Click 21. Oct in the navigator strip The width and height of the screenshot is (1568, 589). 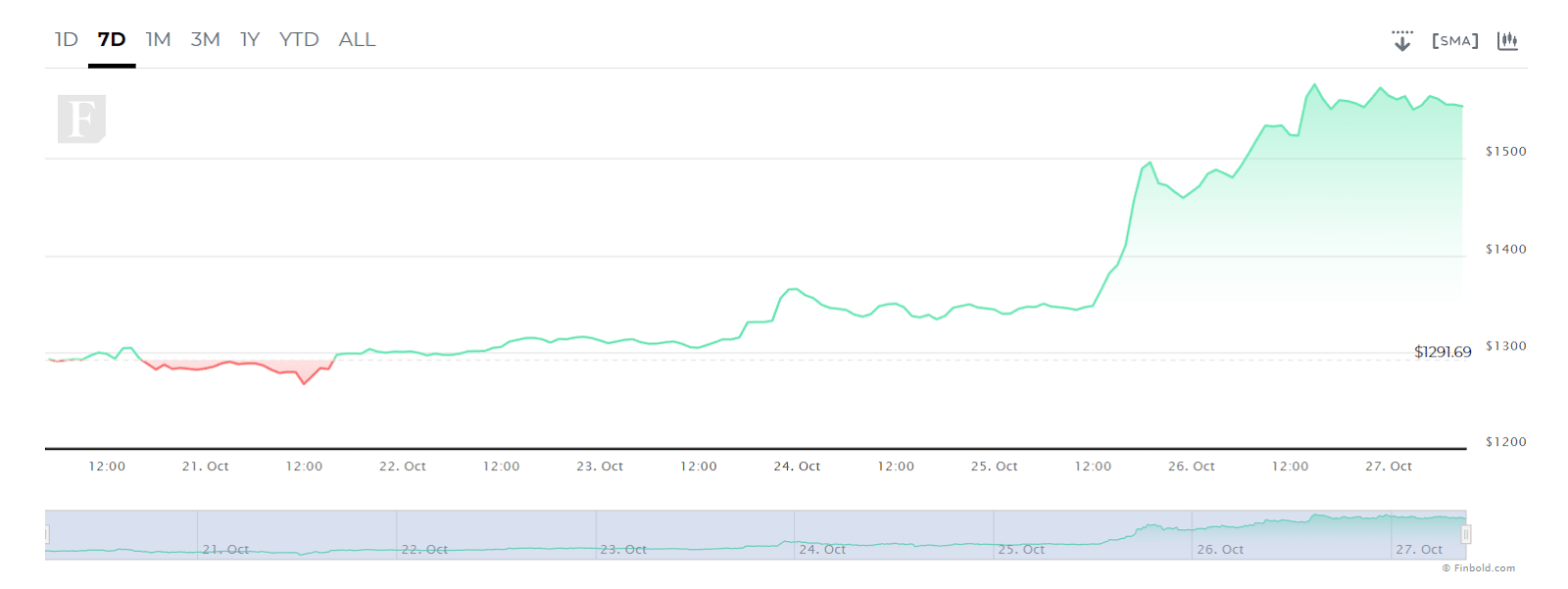coord(225,550)
